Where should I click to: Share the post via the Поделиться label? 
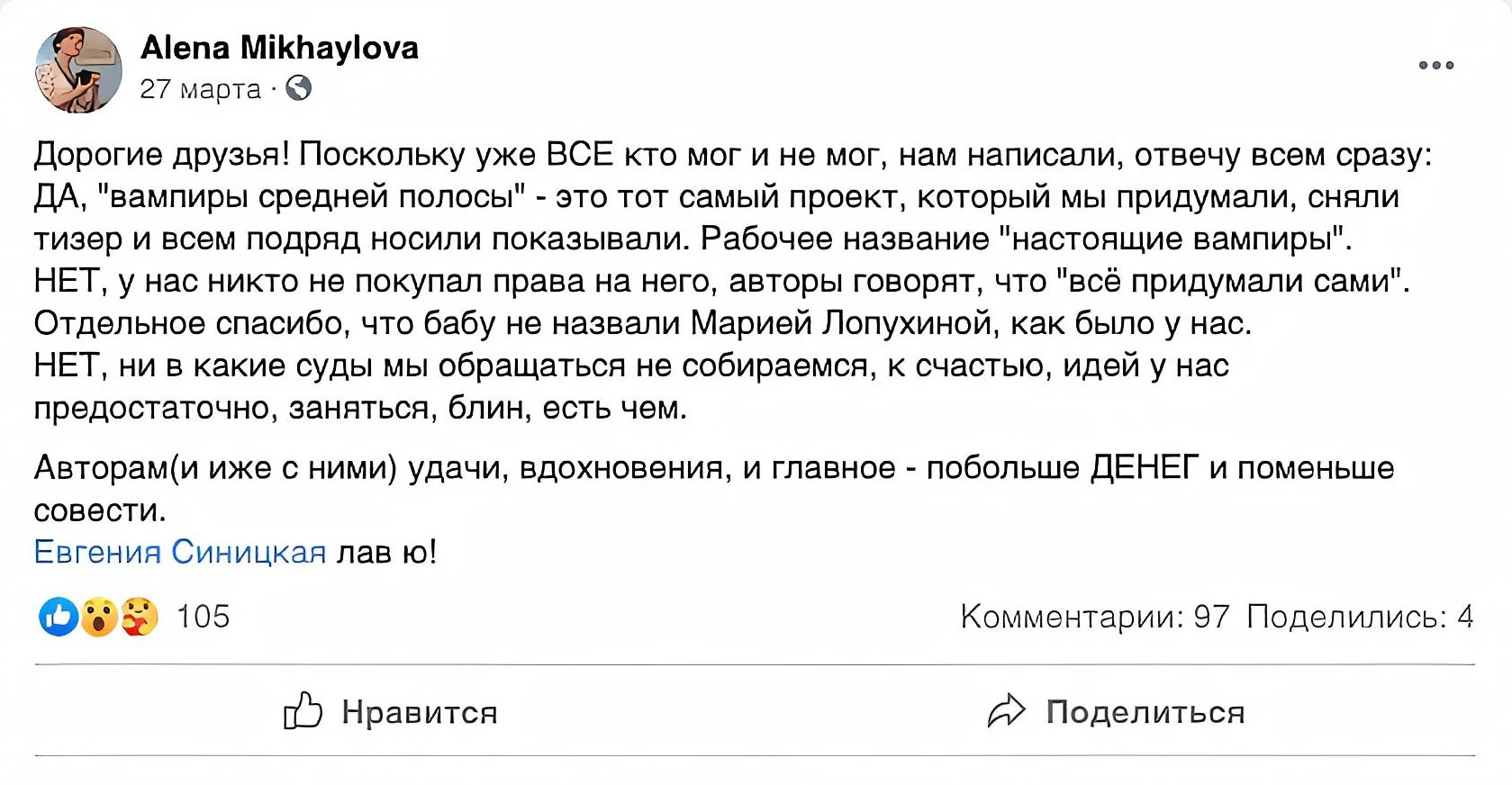(x=1145, y=713)
